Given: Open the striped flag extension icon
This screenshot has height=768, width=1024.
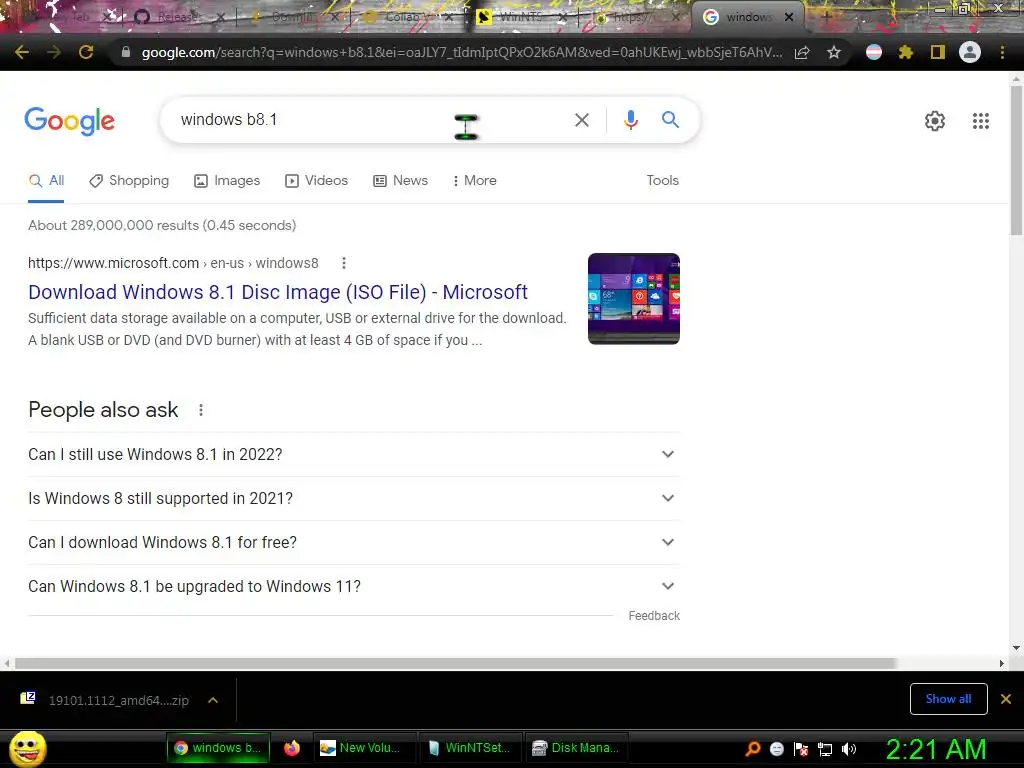Looking at the screenshot, I should tap(873, 52).
